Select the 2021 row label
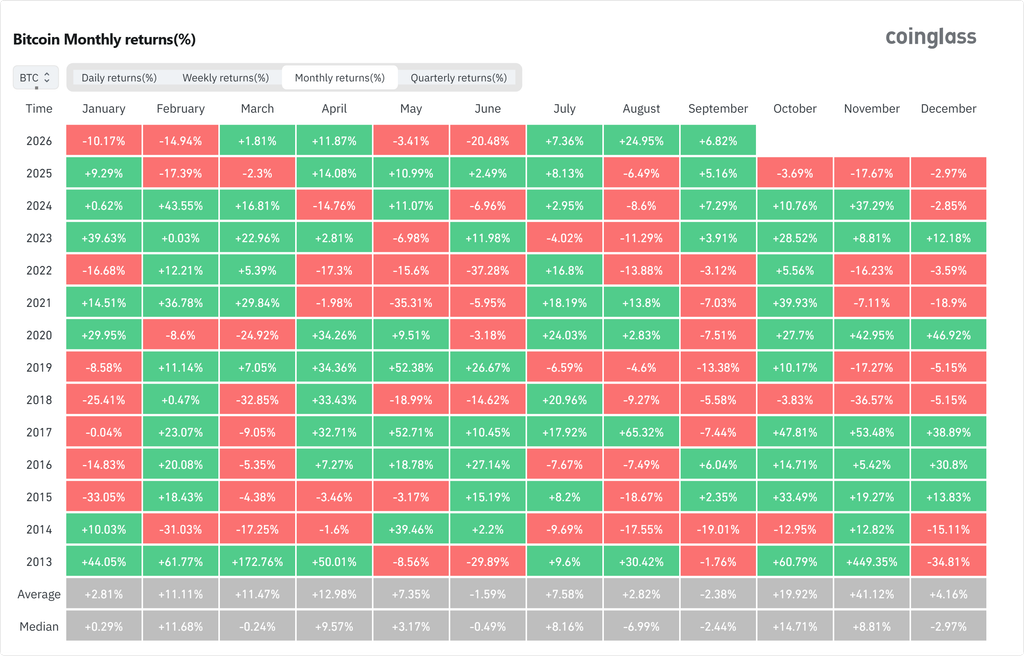The width and height of the screenshot is (1024, 656). point(39,303)
